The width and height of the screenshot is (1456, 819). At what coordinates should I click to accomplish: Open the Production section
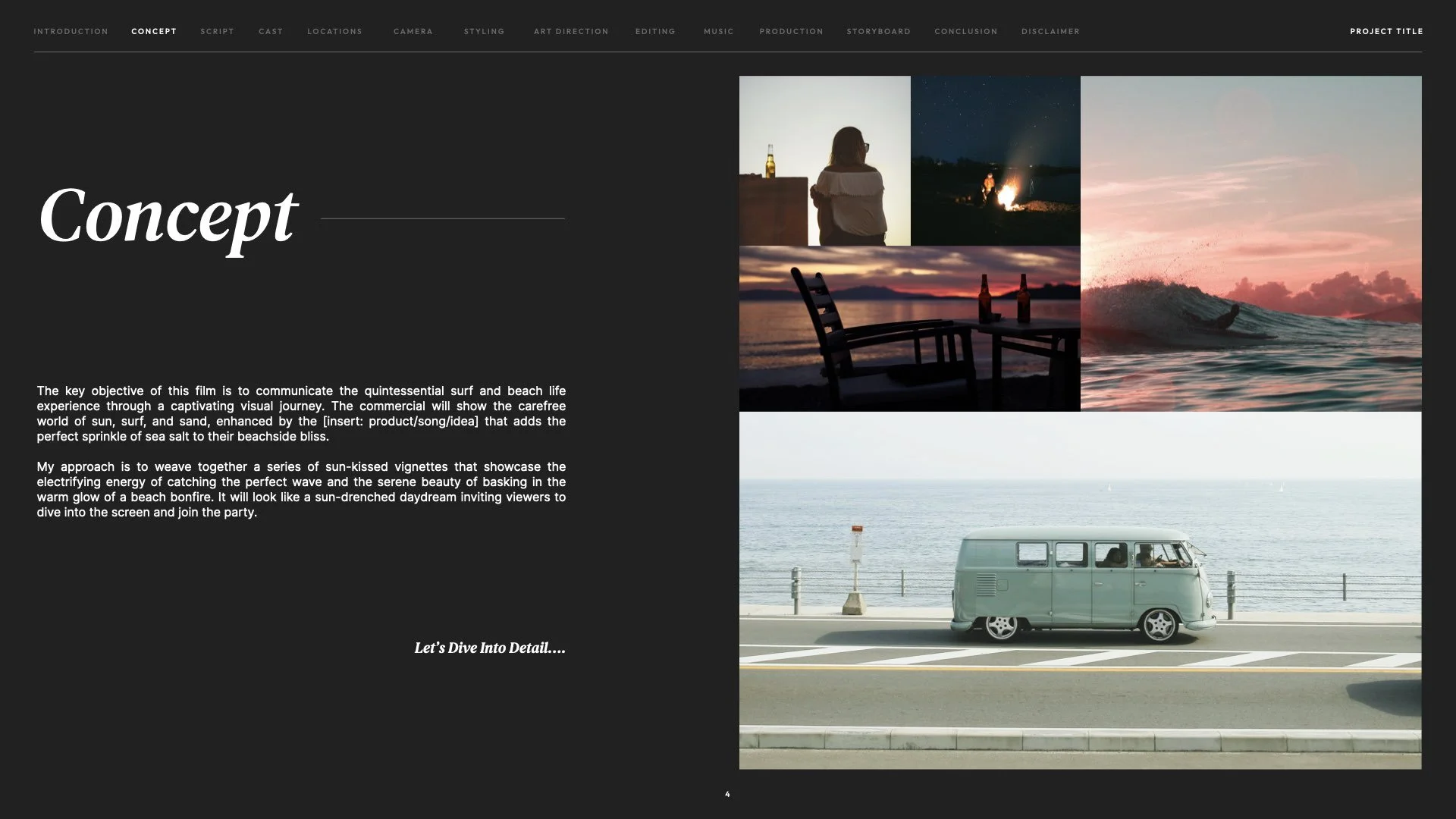[791, 31]
